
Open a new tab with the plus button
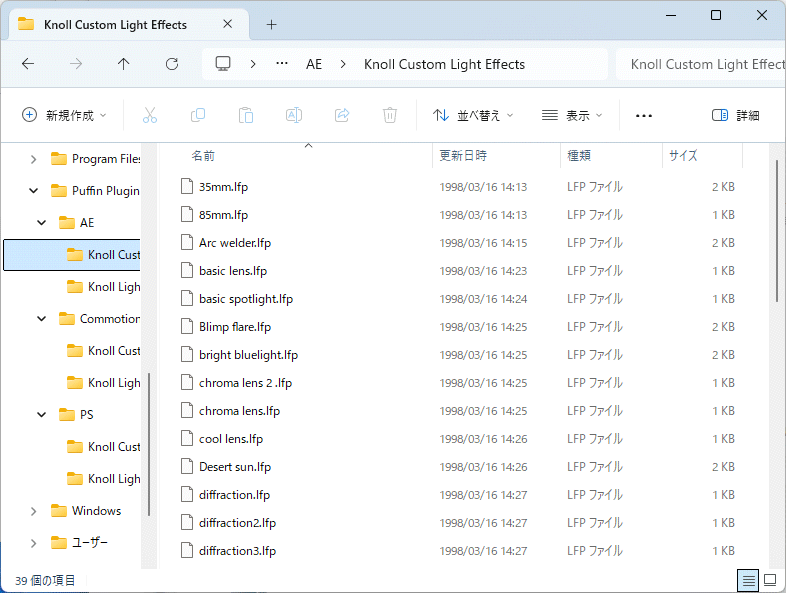pyautogui.click(x=271, y=25)
